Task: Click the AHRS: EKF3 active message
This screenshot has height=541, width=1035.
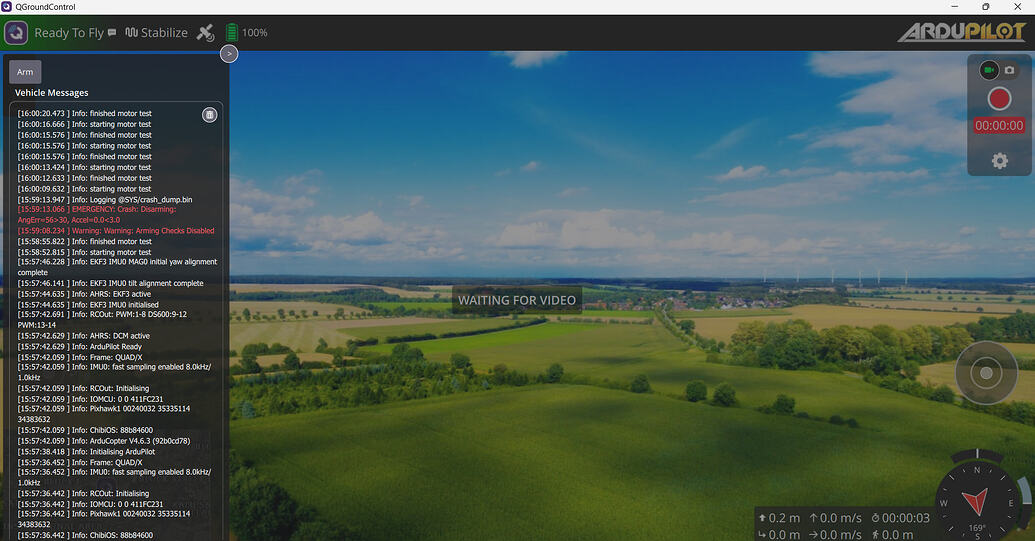Action: [x=84, y=294]
